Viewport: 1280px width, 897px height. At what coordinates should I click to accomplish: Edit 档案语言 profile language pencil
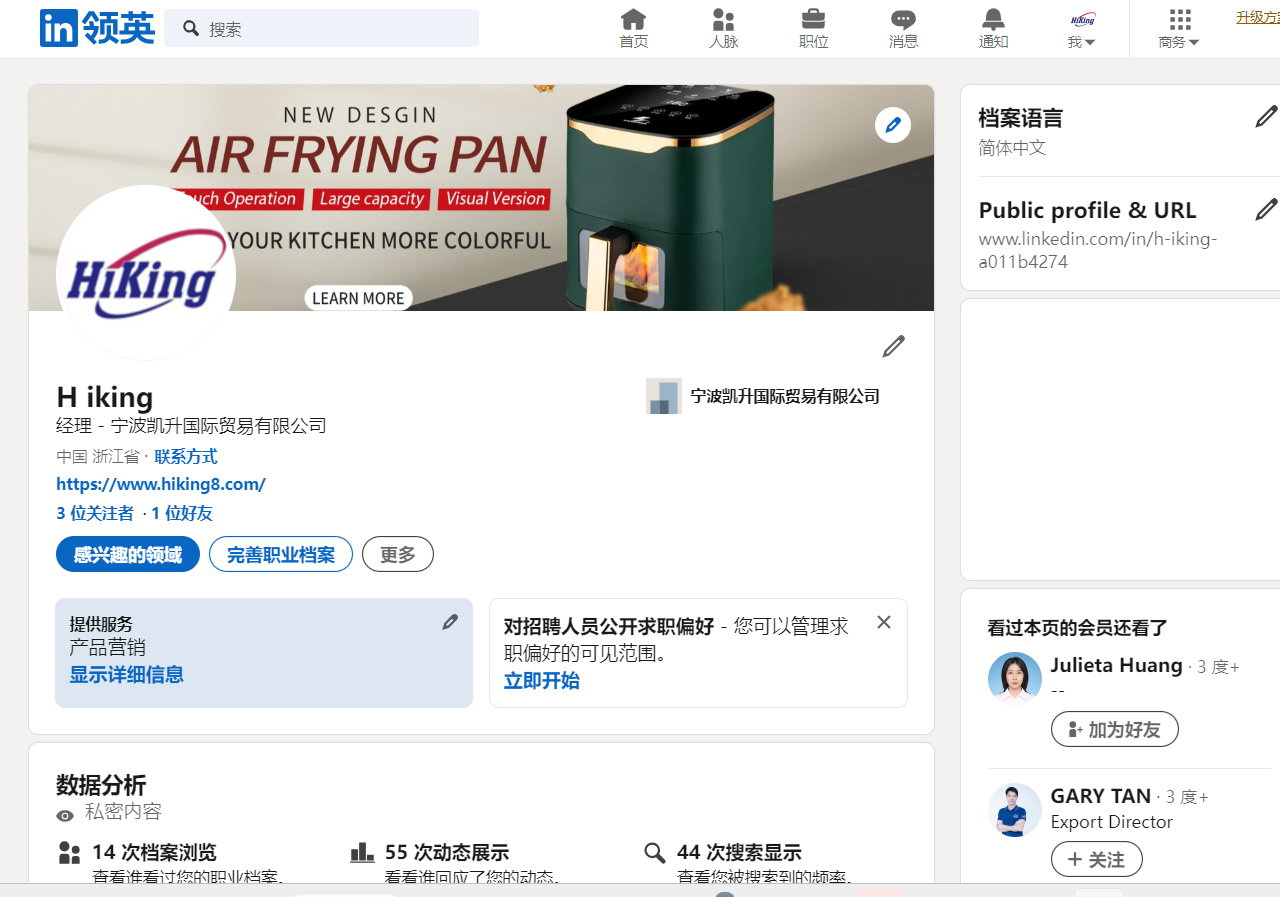click(1266, 117)
